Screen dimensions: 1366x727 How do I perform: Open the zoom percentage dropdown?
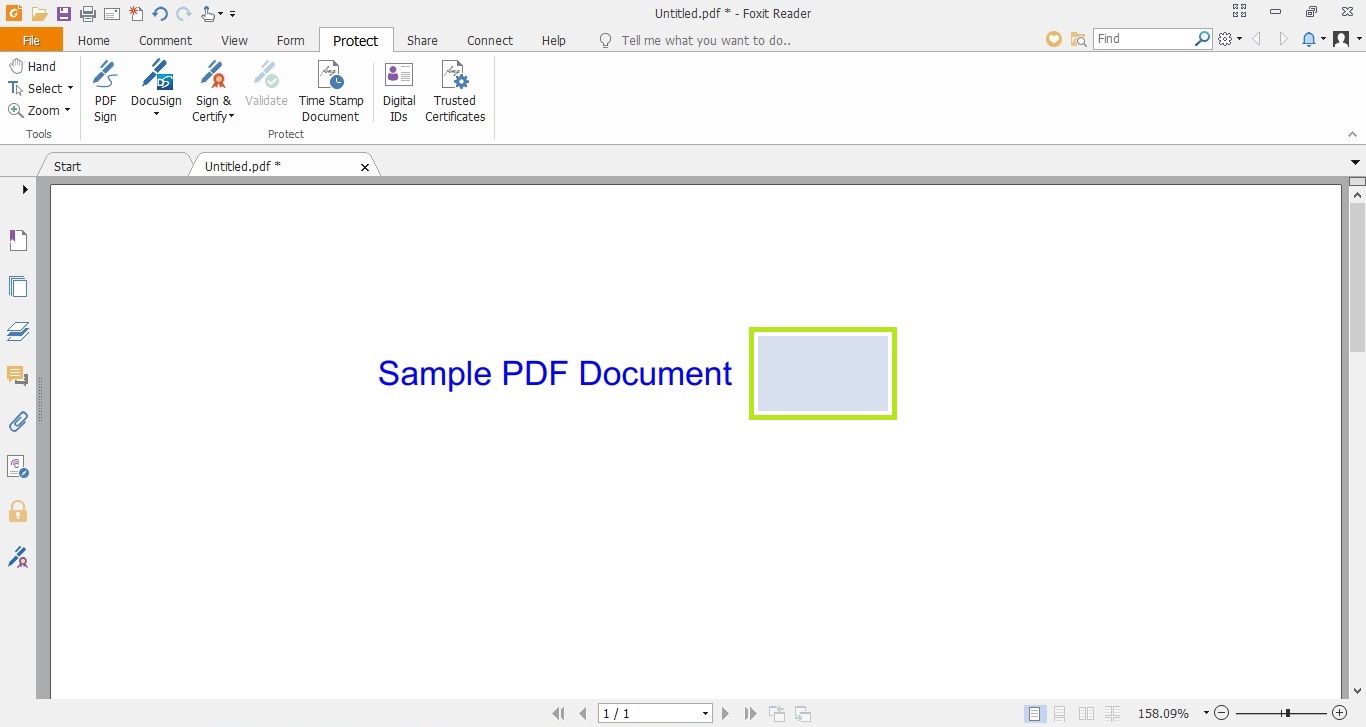click(1206, 714)
